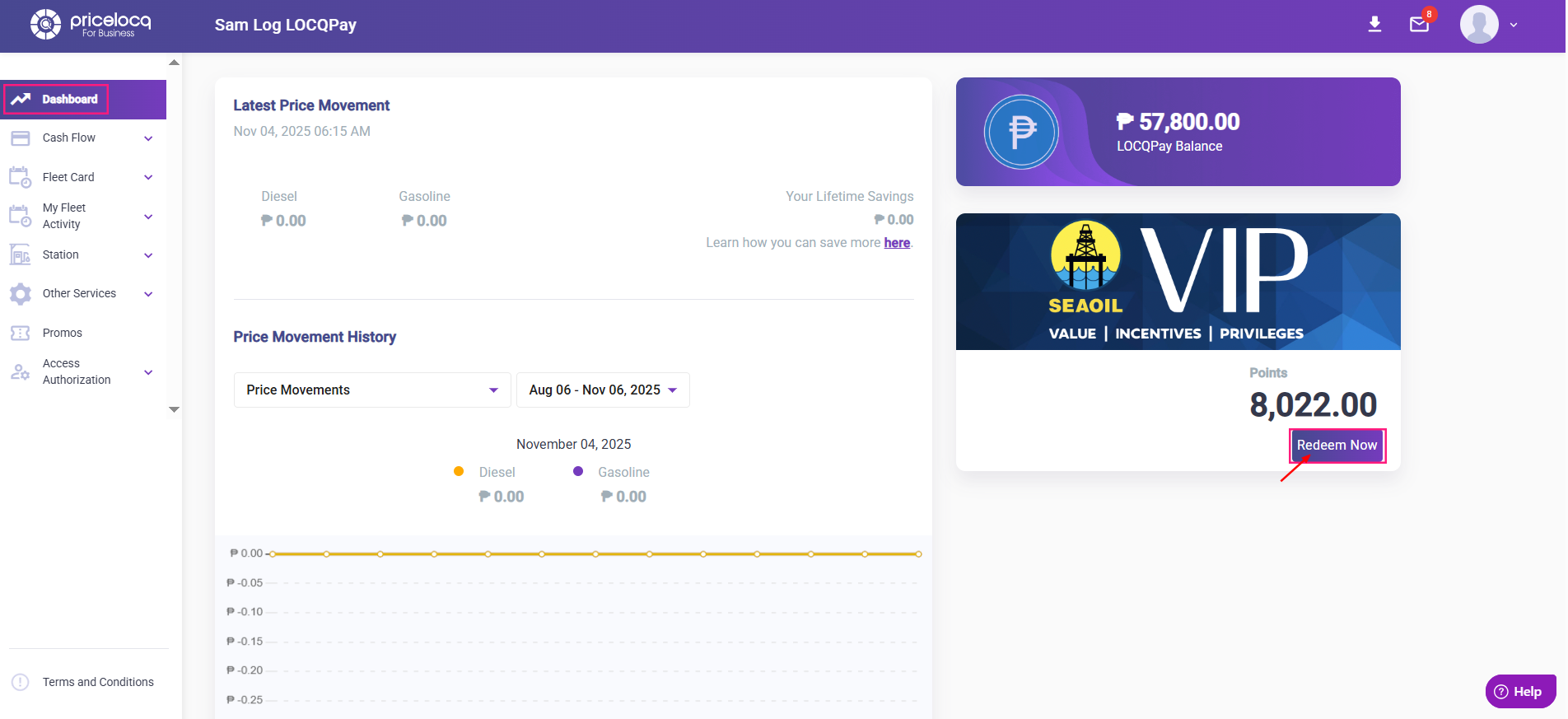
Task: Click the last data point on chart line
Action: pos(918,554)
